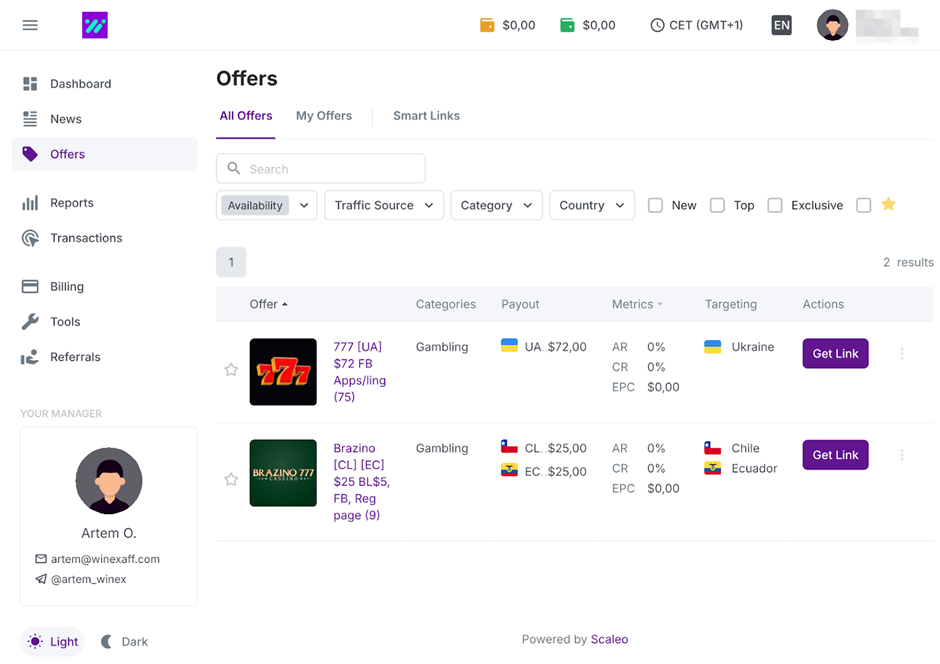Image resolution: width=940 pixels, height=664 pixels.
Task: Tick the Exclusive filter checkbox
Action: [774, 205]
